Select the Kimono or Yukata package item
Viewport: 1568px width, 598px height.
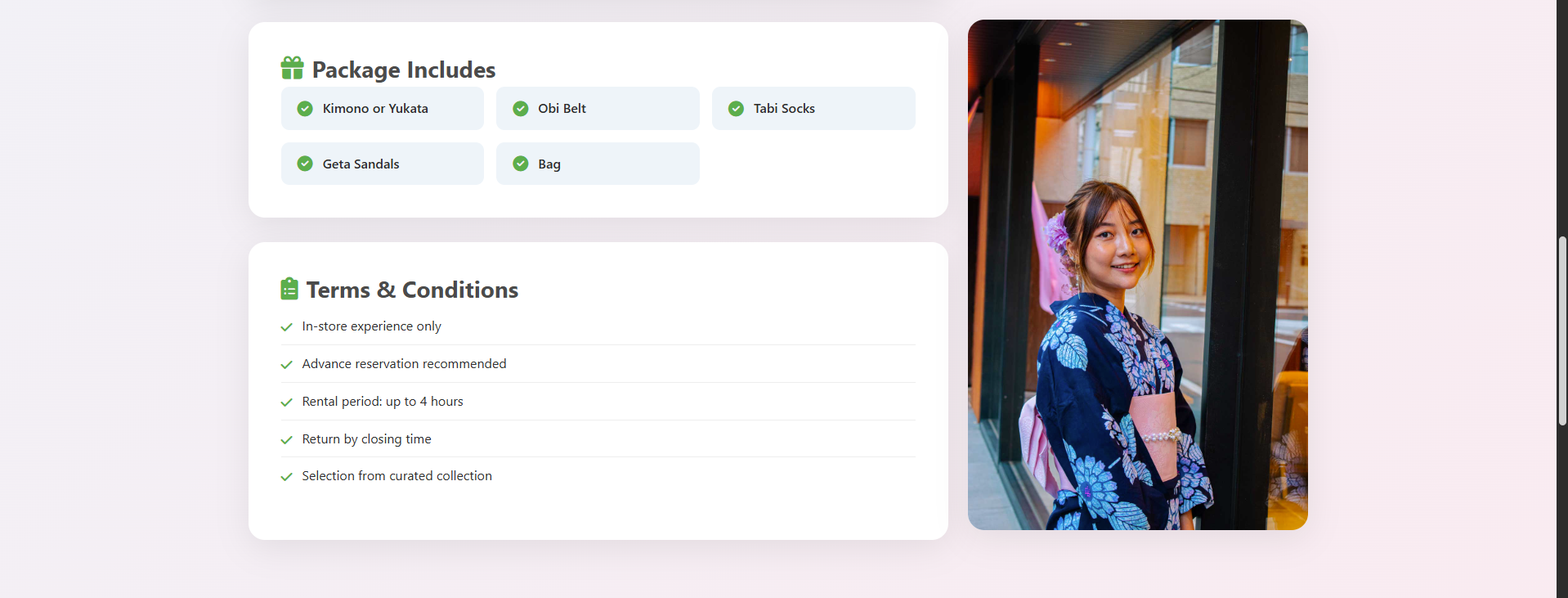pos(383,109)
